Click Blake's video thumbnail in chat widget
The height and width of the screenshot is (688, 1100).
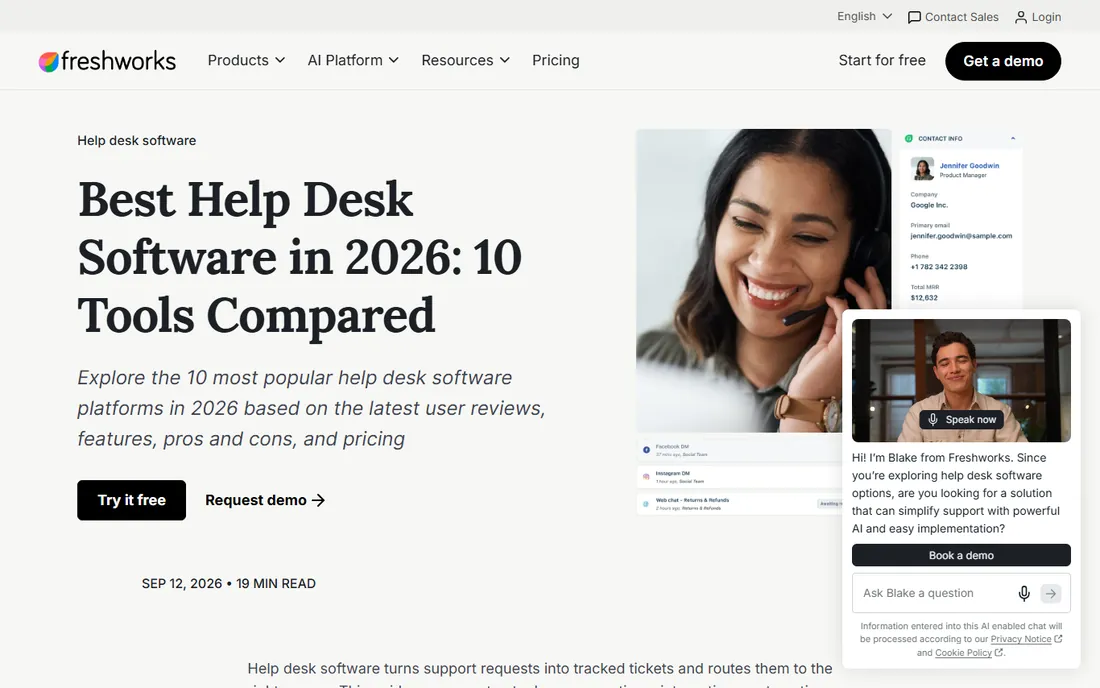coord(961,380)
